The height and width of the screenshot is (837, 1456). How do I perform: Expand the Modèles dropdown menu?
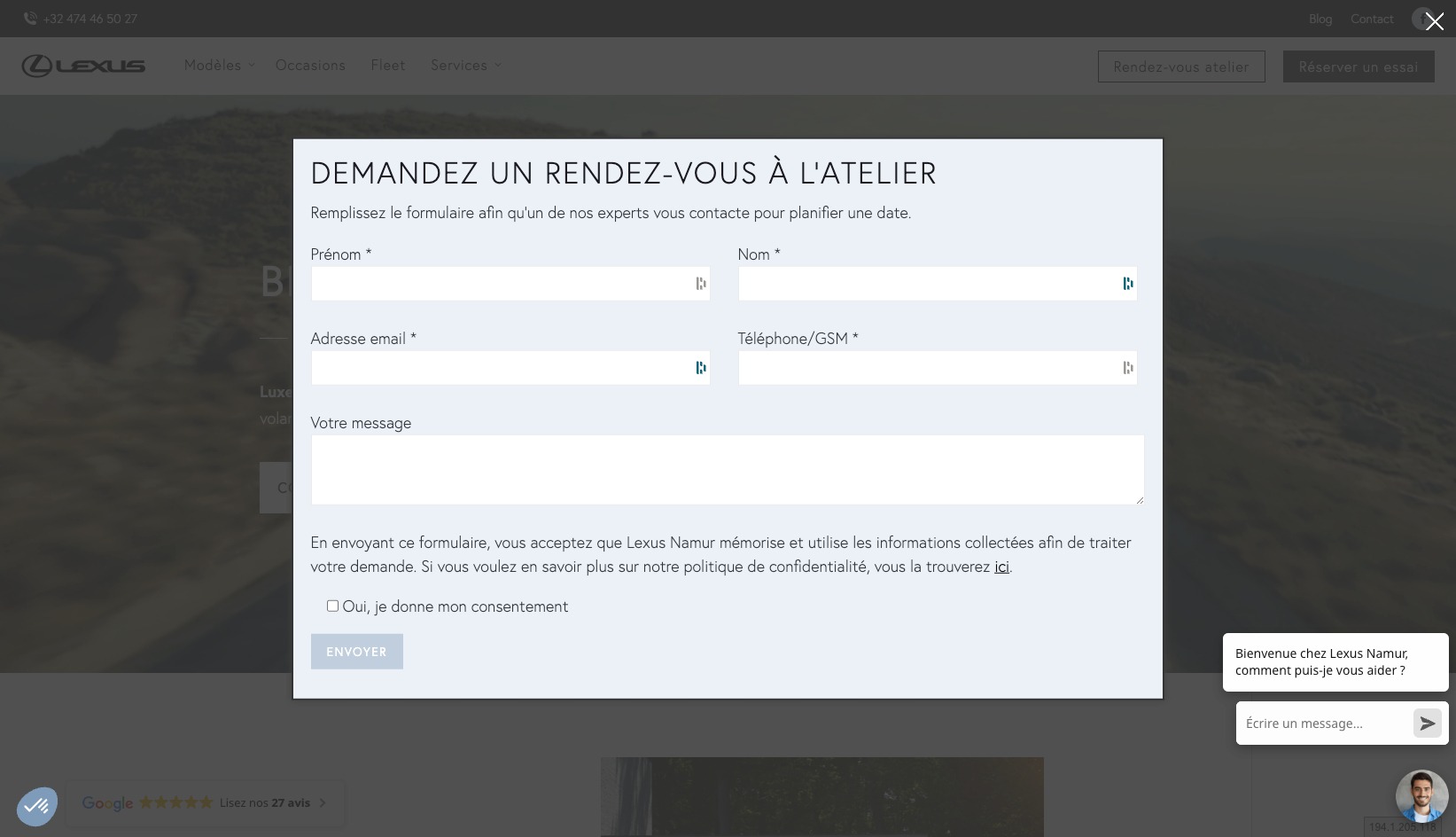(x=219, y=66)
